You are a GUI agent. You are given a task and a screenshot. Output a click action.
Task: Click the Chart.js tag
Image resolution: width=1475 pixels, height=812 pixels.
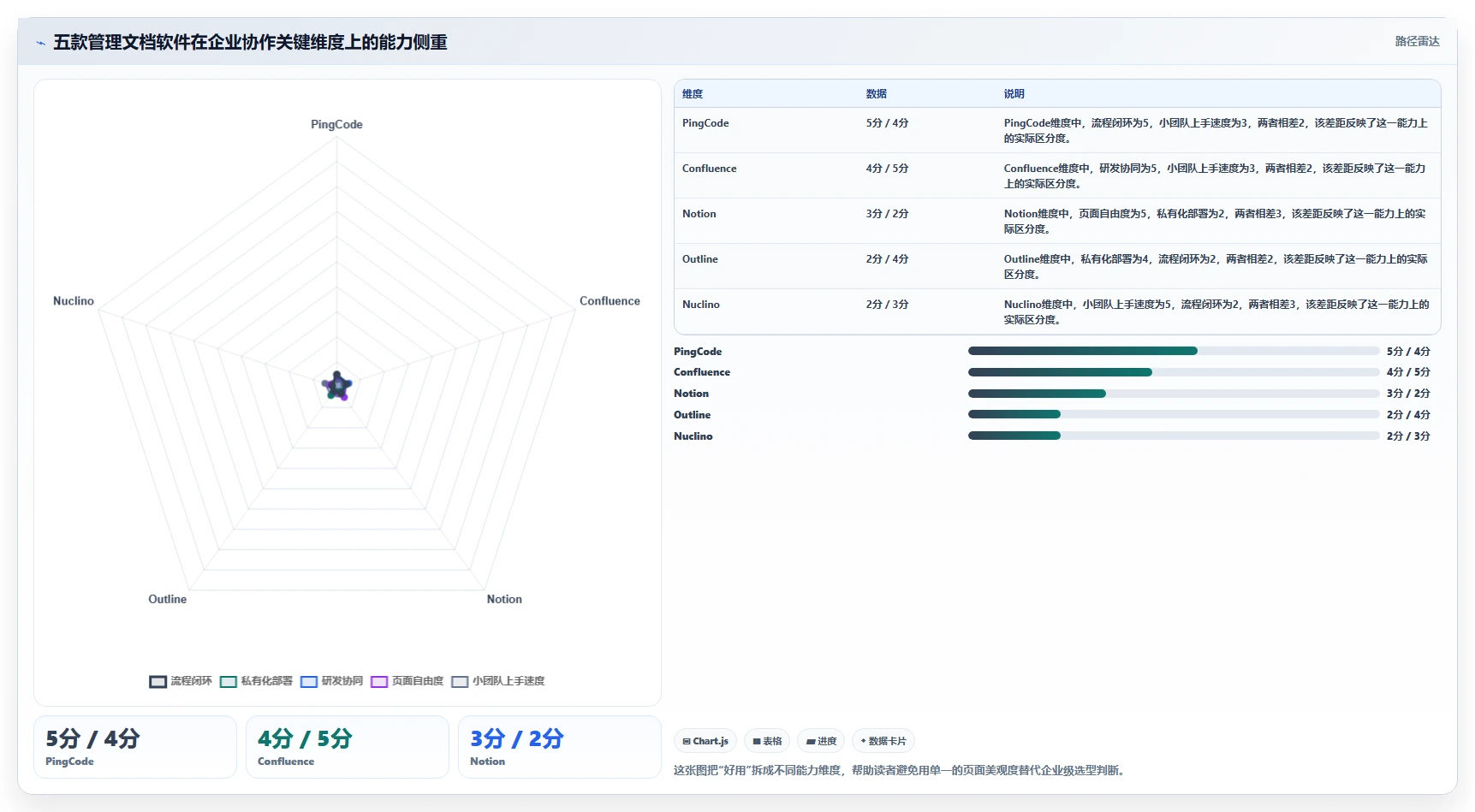(x=705, y=741)
